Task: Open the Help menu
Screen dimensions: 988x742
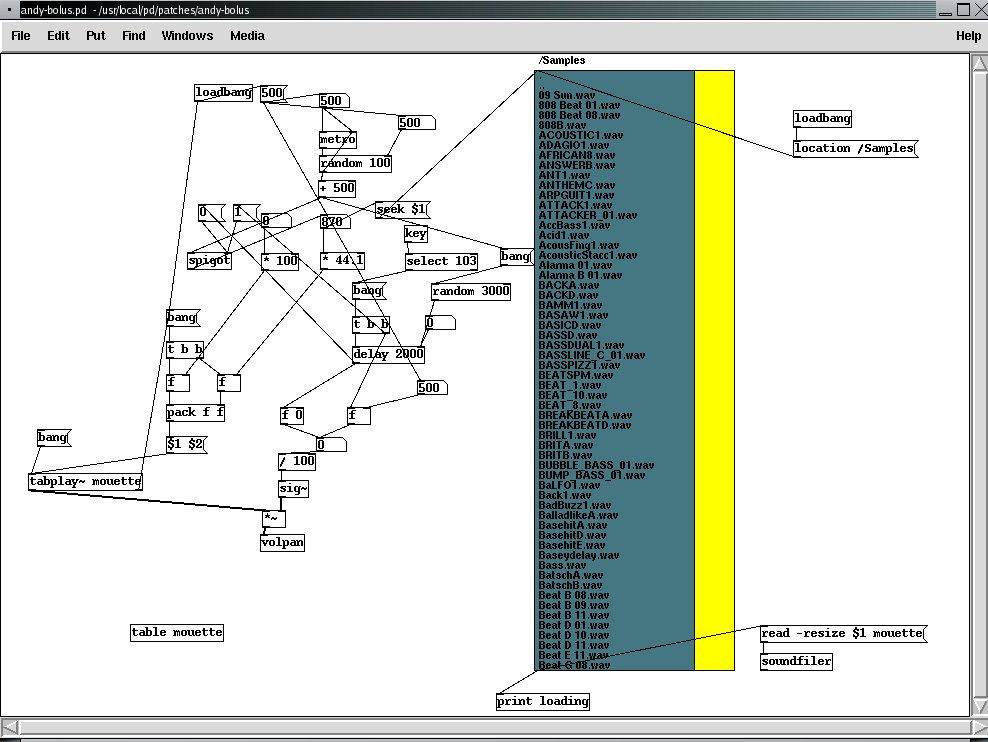Action: (x=968, y=36)
